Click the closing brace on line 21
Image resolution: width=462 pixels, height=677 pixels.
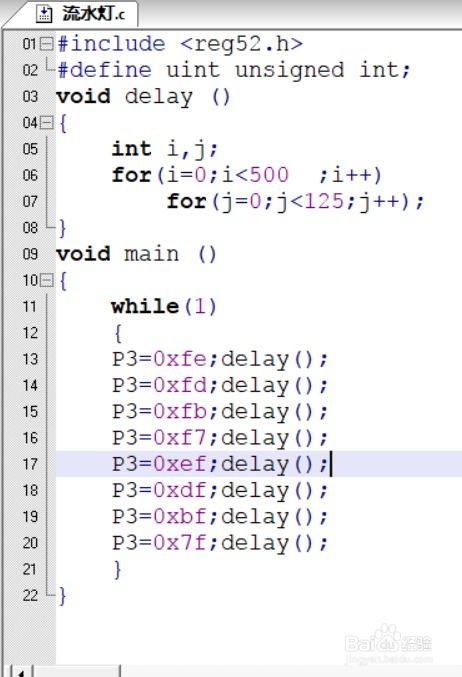tap(117, 569)
